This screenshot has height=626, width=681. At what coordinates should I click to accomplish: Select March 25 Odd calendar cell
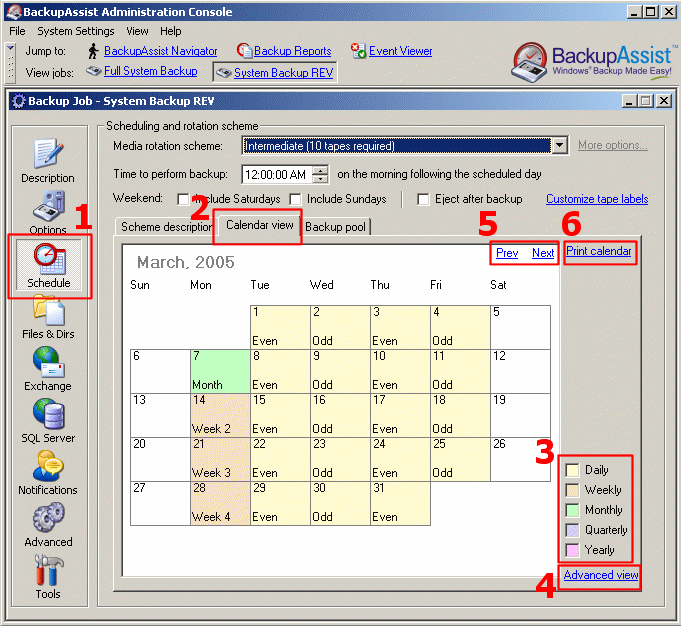(x=460, y=459)
